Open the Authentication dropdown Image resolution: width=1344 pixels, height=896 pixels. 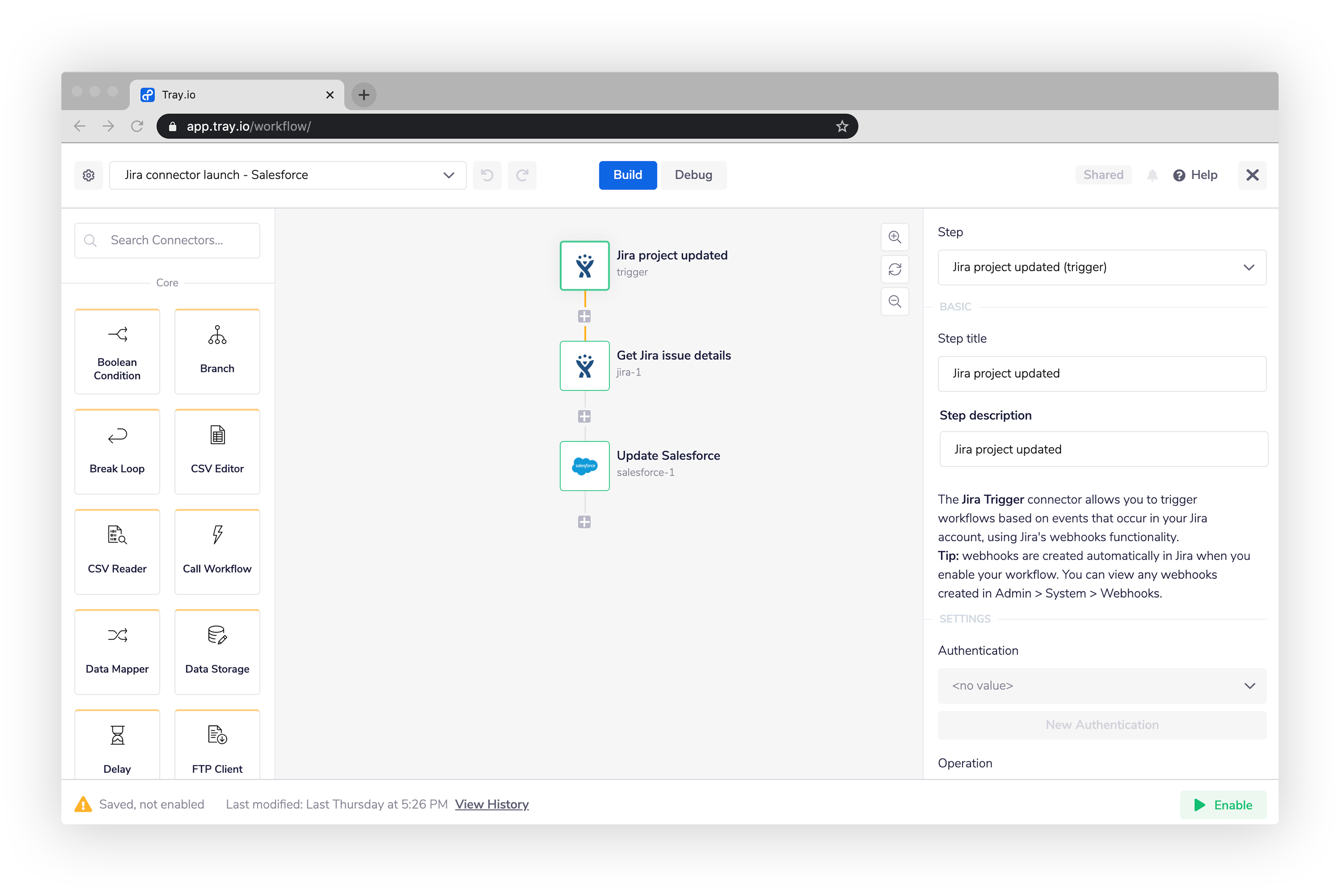click(1102, 686)
